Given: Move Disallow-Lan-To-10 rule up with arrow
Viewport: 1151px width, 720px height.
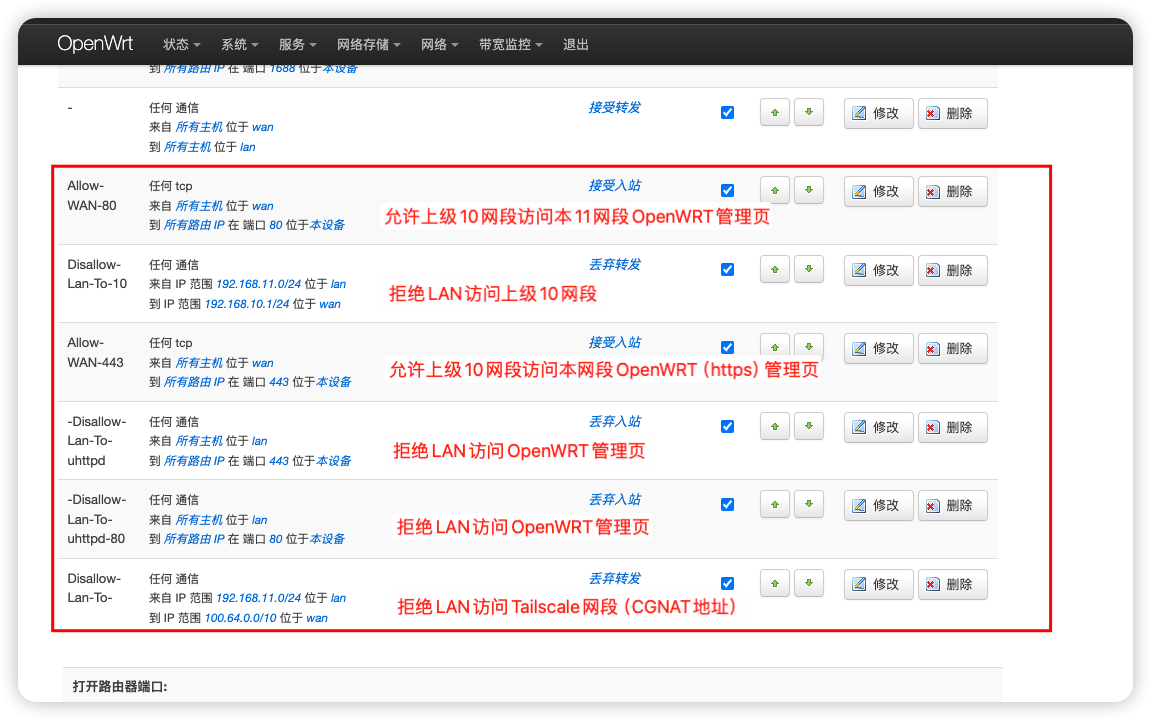Looking at the screenshot, I should click(775, 270).
